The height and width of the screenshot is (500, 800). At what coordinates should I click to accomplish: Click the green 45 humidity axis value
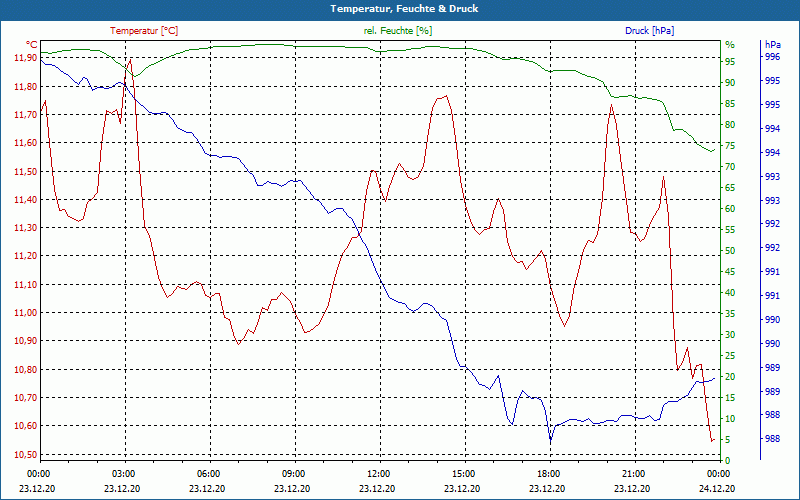730,272
